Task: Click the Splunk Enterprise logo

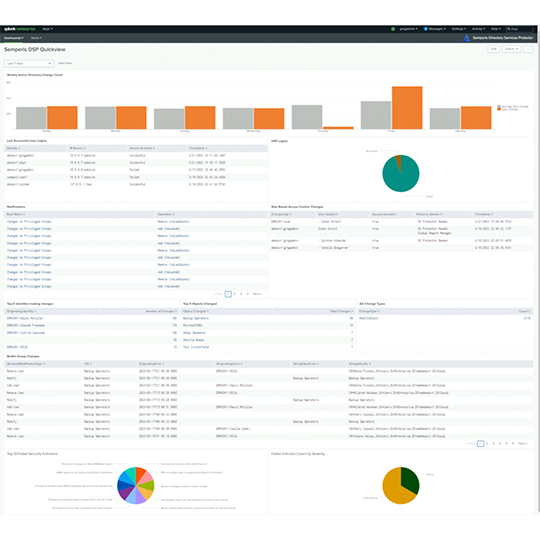Action: pyautogui.click(x=20, y=29)
